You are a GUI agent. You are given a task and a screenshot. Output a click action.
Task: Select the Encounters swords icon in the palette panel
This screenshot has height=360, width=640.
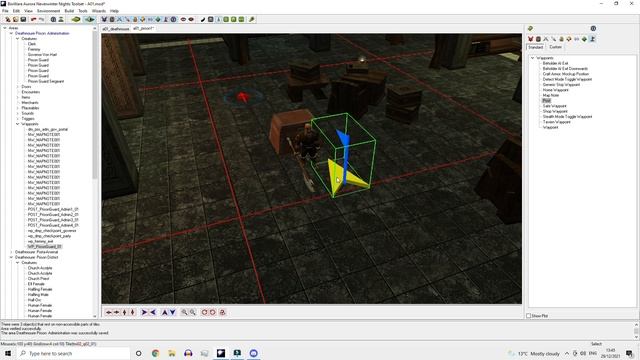546,39
